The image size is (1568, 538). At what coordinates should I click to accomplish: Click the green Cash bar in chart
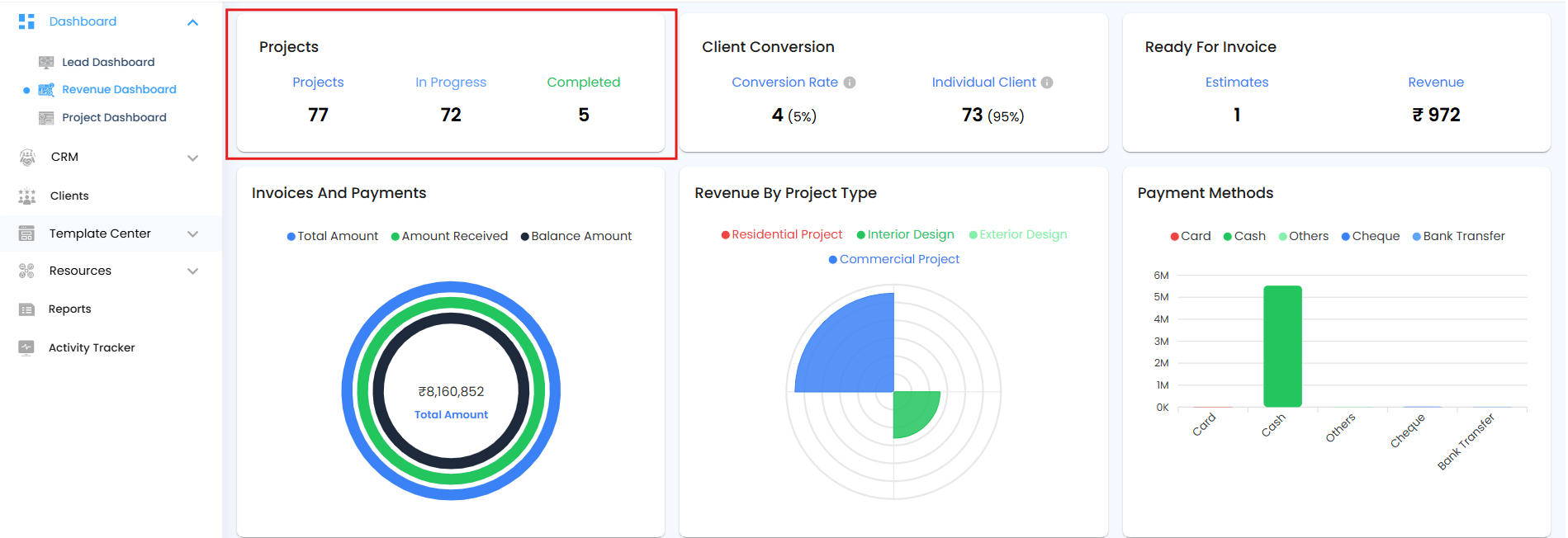[1282, 347]
